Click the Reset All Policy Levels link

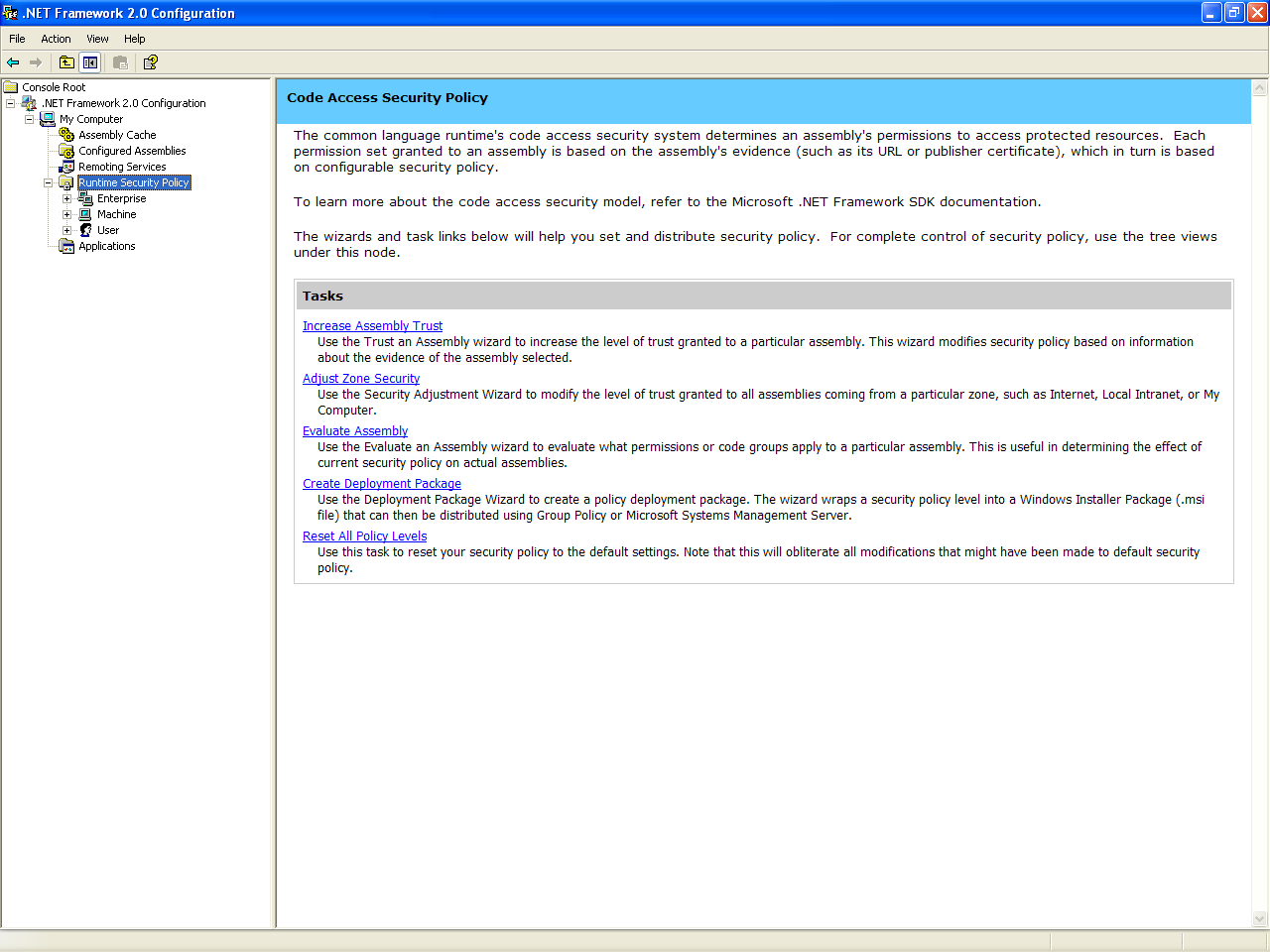(x=364, y=536)
